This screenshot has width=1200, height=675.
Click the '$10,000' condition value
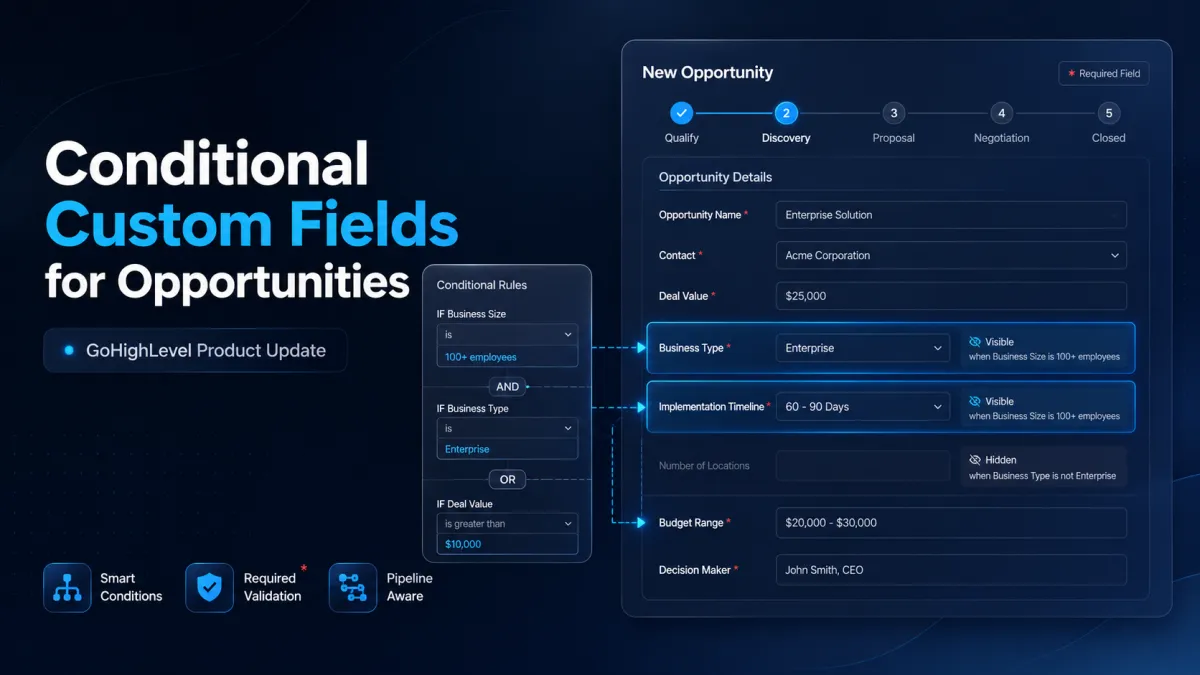[463, 544]
